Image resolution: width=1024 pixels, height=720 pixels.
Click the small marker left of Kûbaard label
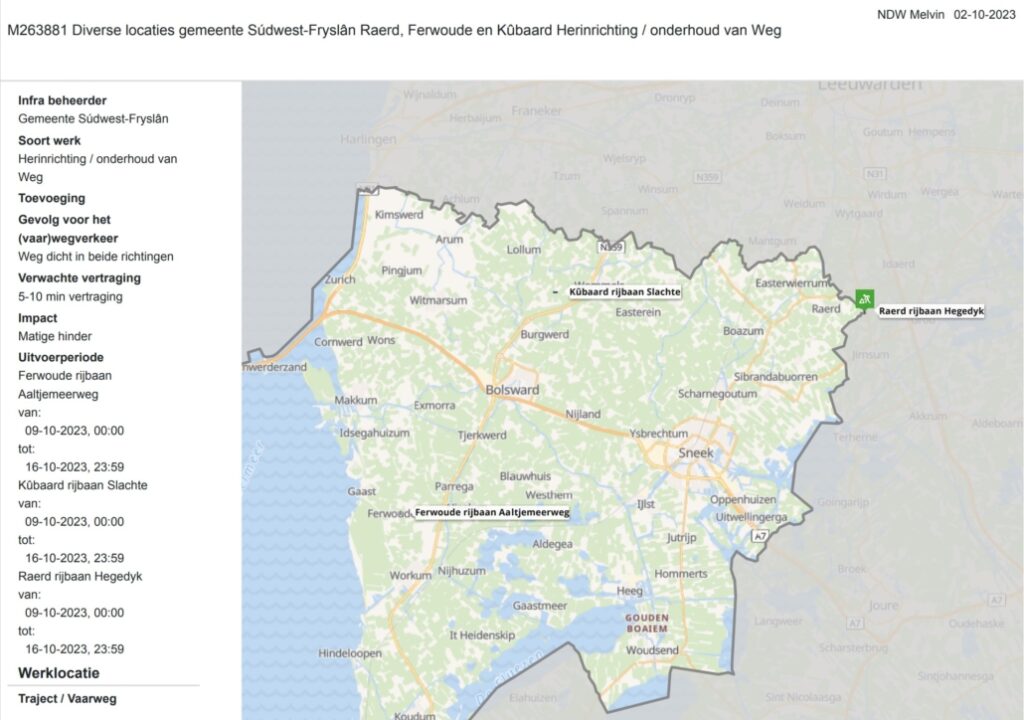coord(557,292)
